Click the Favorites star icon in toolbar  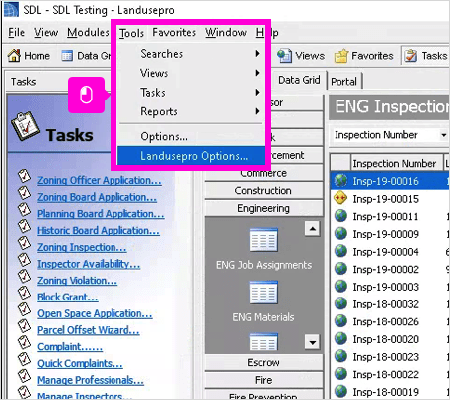tap(341, 56)
